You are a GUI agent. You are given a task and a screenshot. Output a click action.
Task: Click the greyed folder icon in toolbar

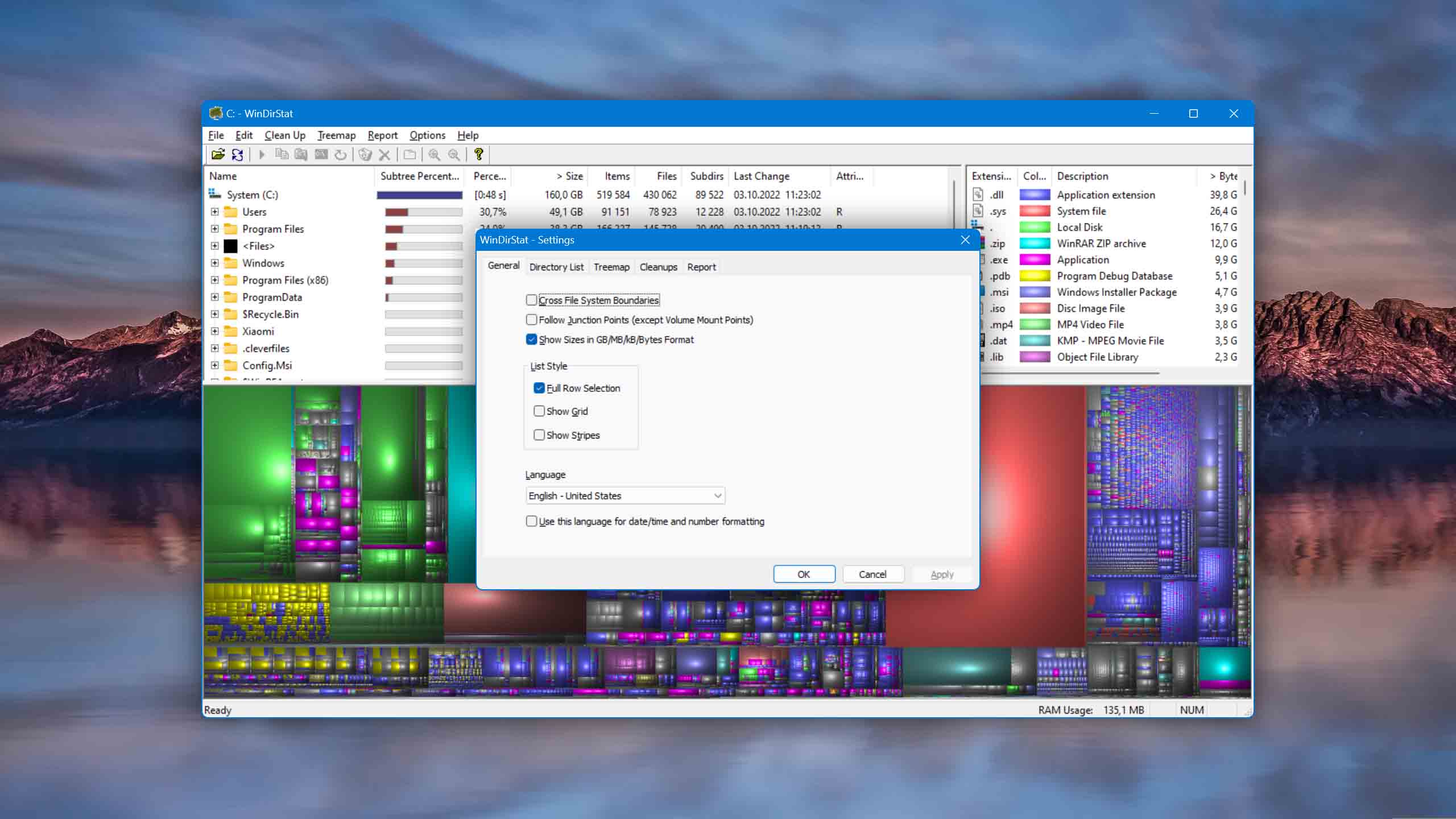[409, 154]
